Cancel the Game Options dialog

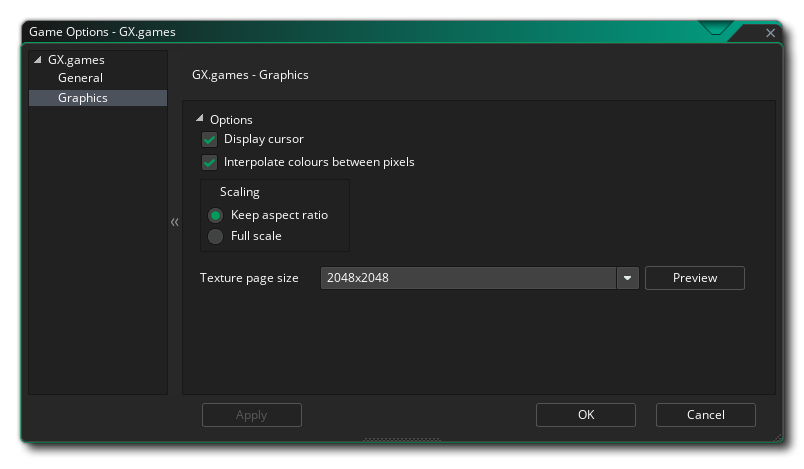(x=706, y=415)
